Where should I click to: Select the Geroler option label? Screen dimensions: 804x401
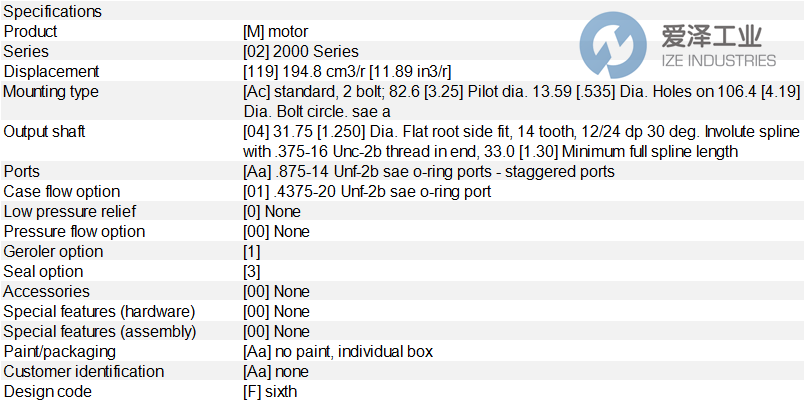click(54, 252)
